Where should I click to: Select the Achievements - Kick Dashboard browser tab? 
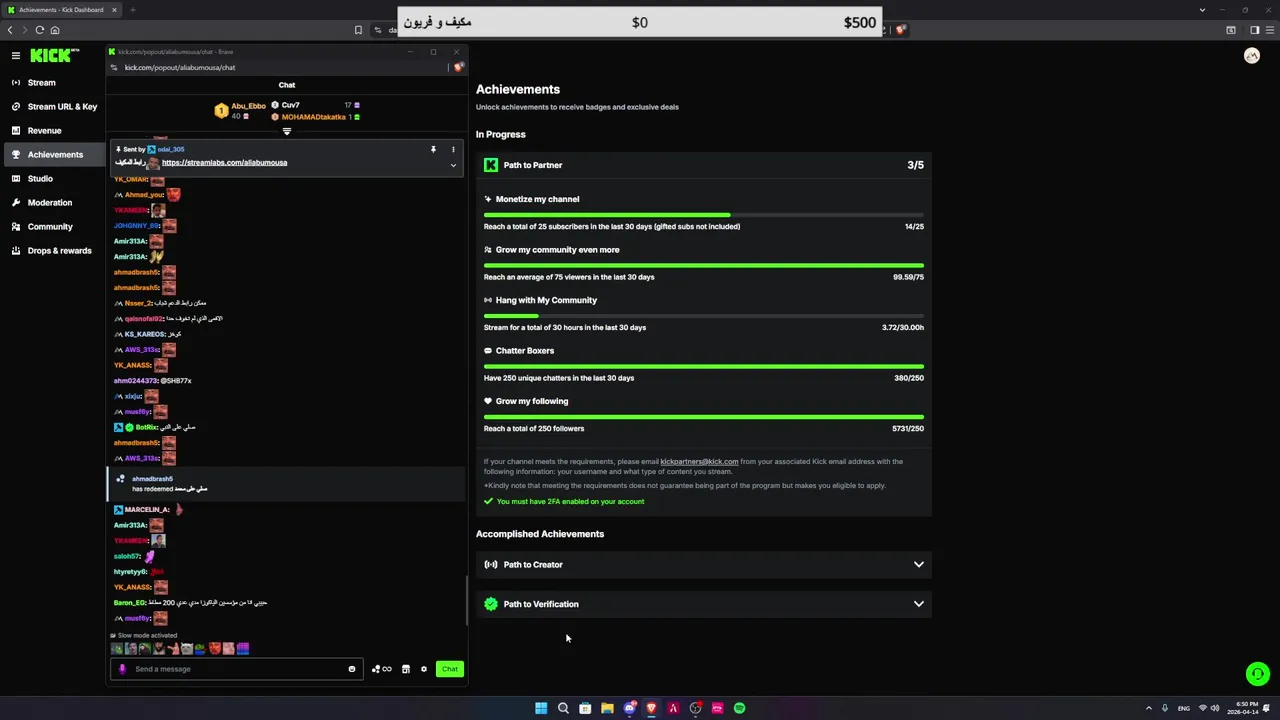tap(62, 10)
